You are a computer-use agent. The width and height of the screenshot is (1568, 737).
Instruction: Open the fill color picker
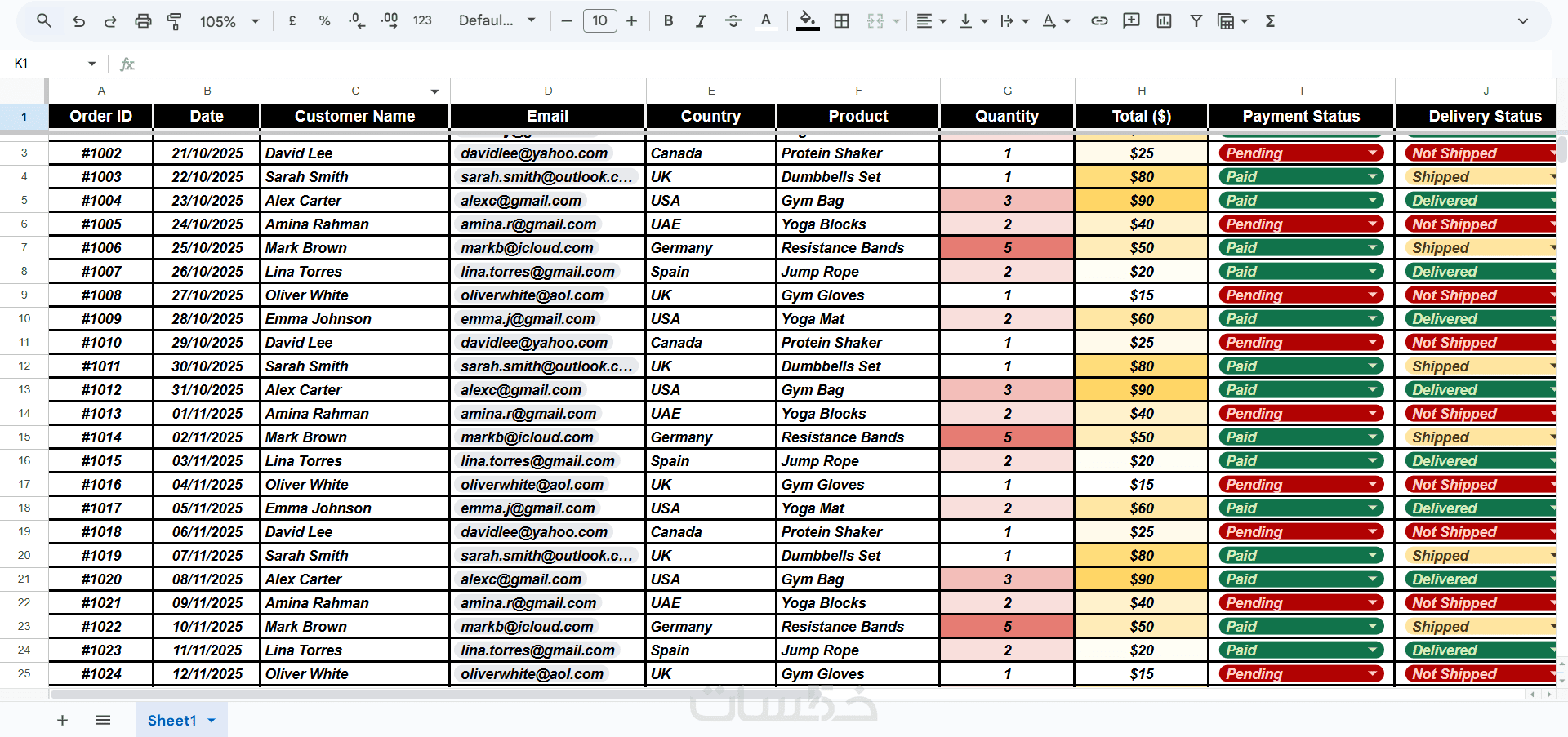[808, 21]
